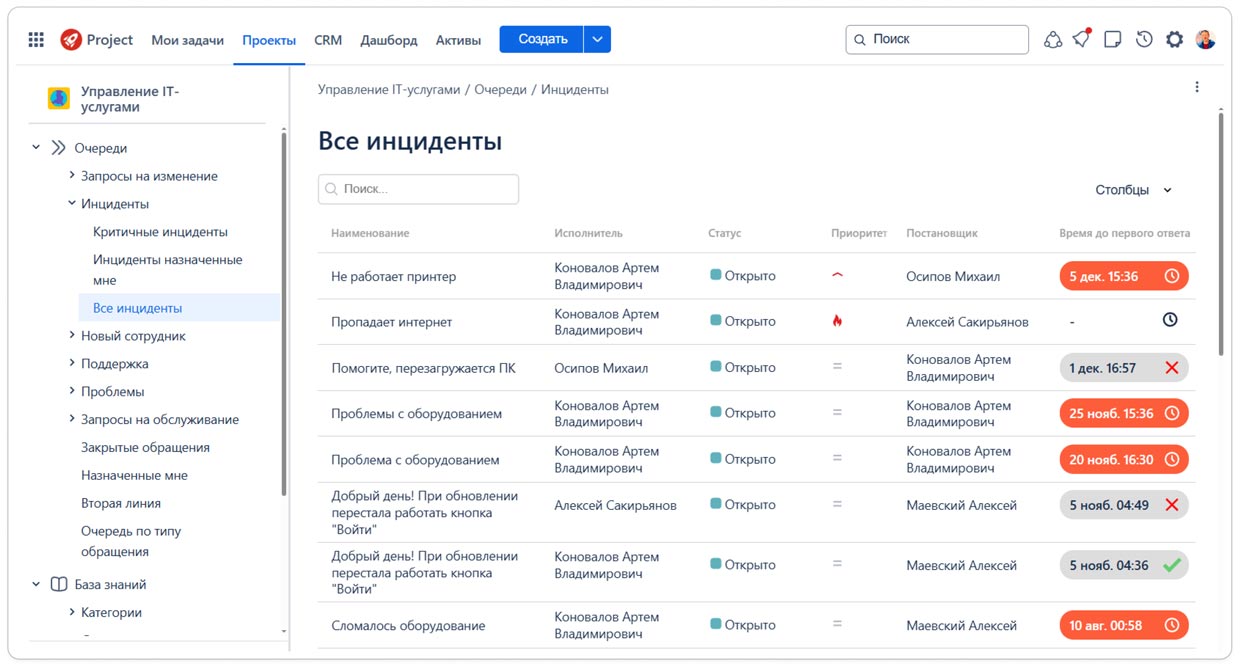This screenshot has height=667, width=1240.
Task: Open the notes icon in header
Action: point(1112,40)
